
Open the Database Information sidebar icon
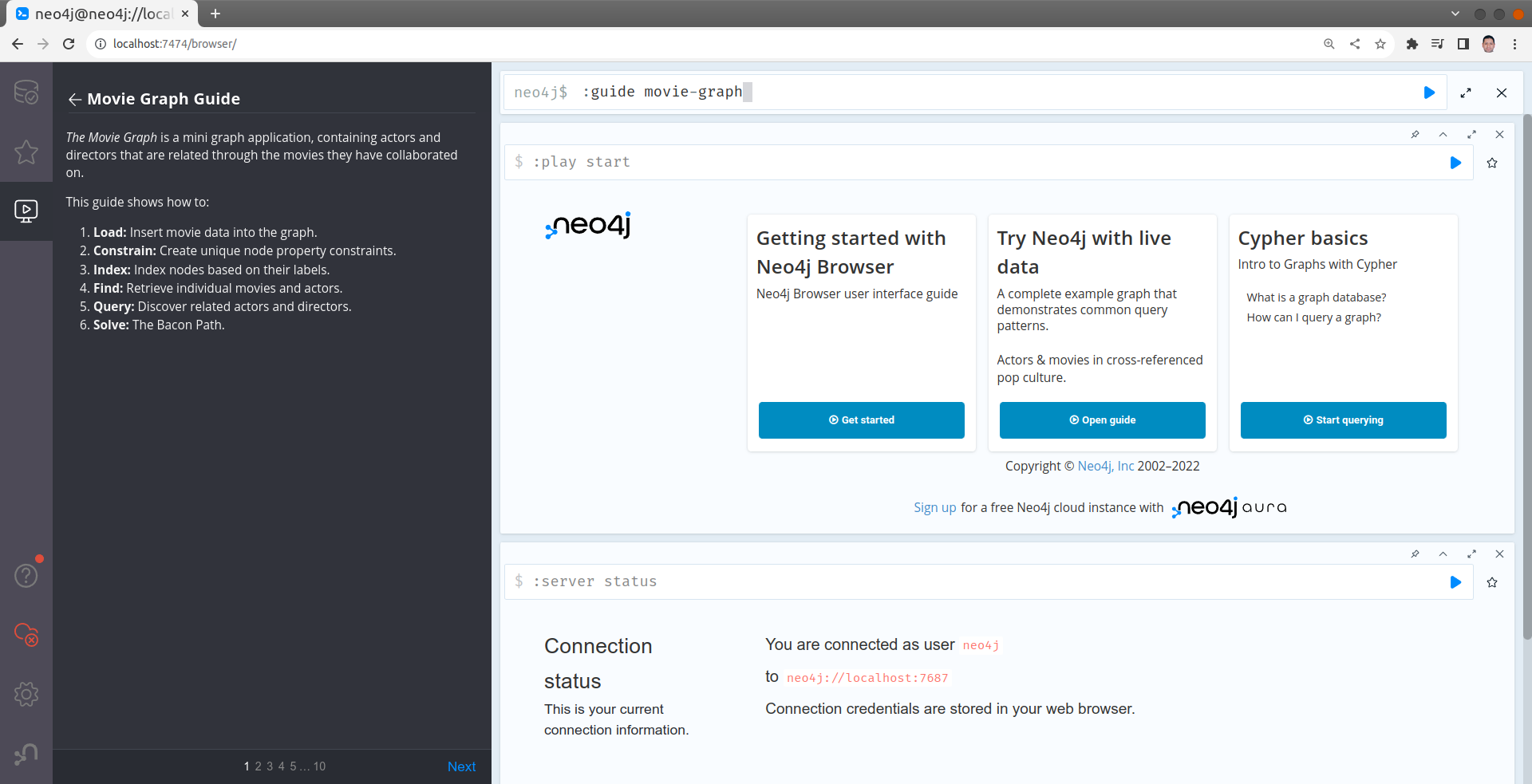click(x=26, y=92)
